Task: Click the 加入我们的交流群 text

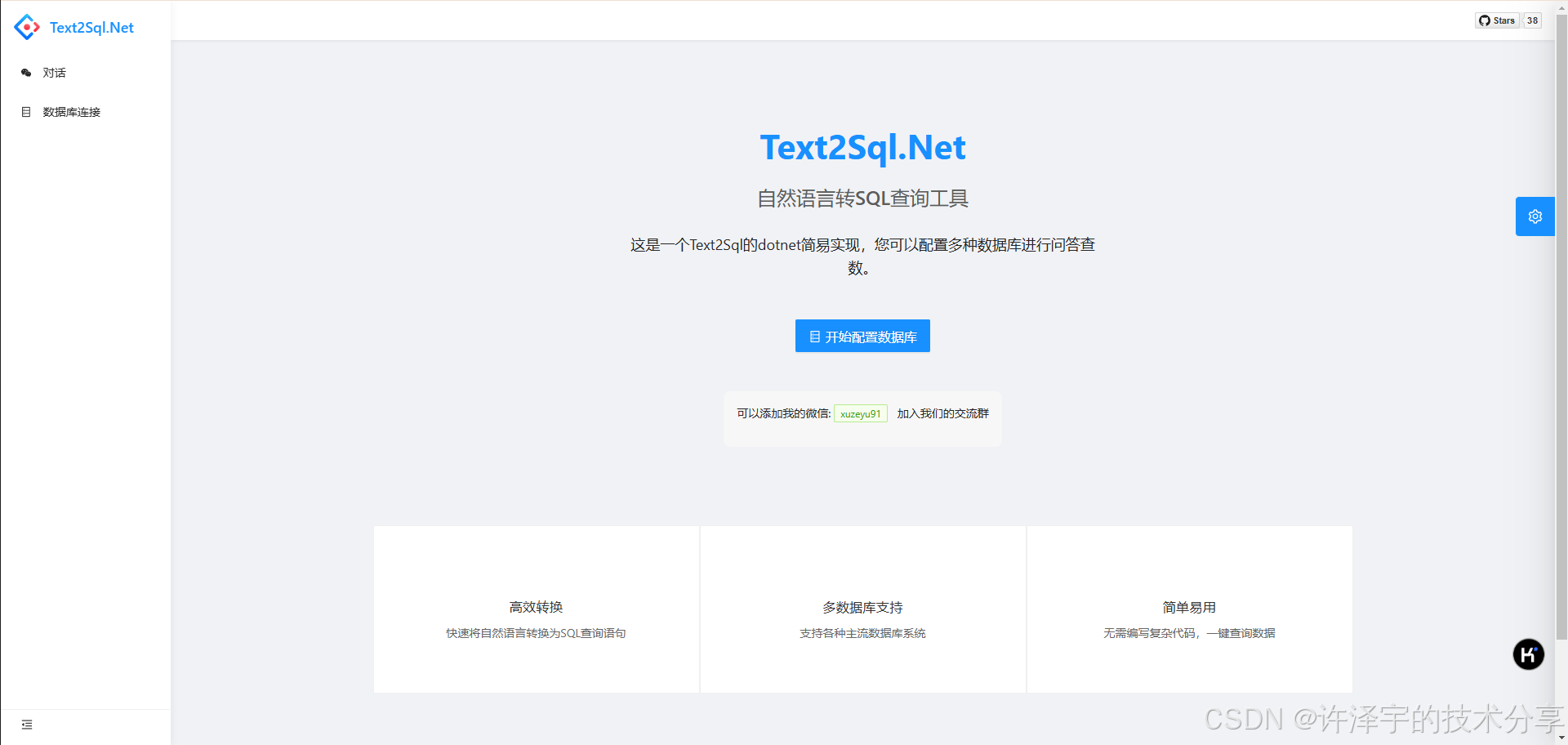Action: pos(943,413)
